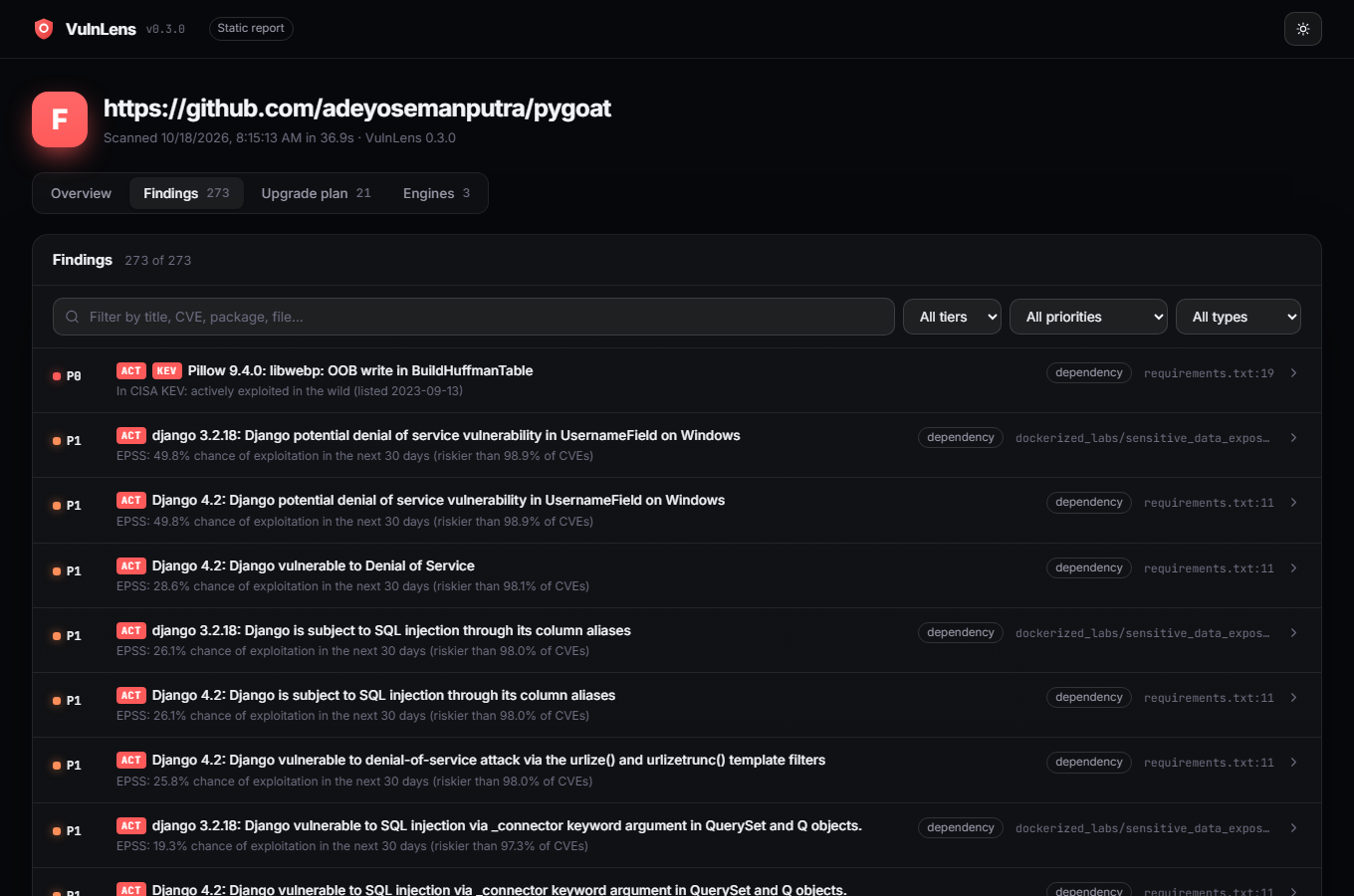Screen dimensions: 1354x896
Task: Open the All priorities dropdown
Action: pos(1088,317)
